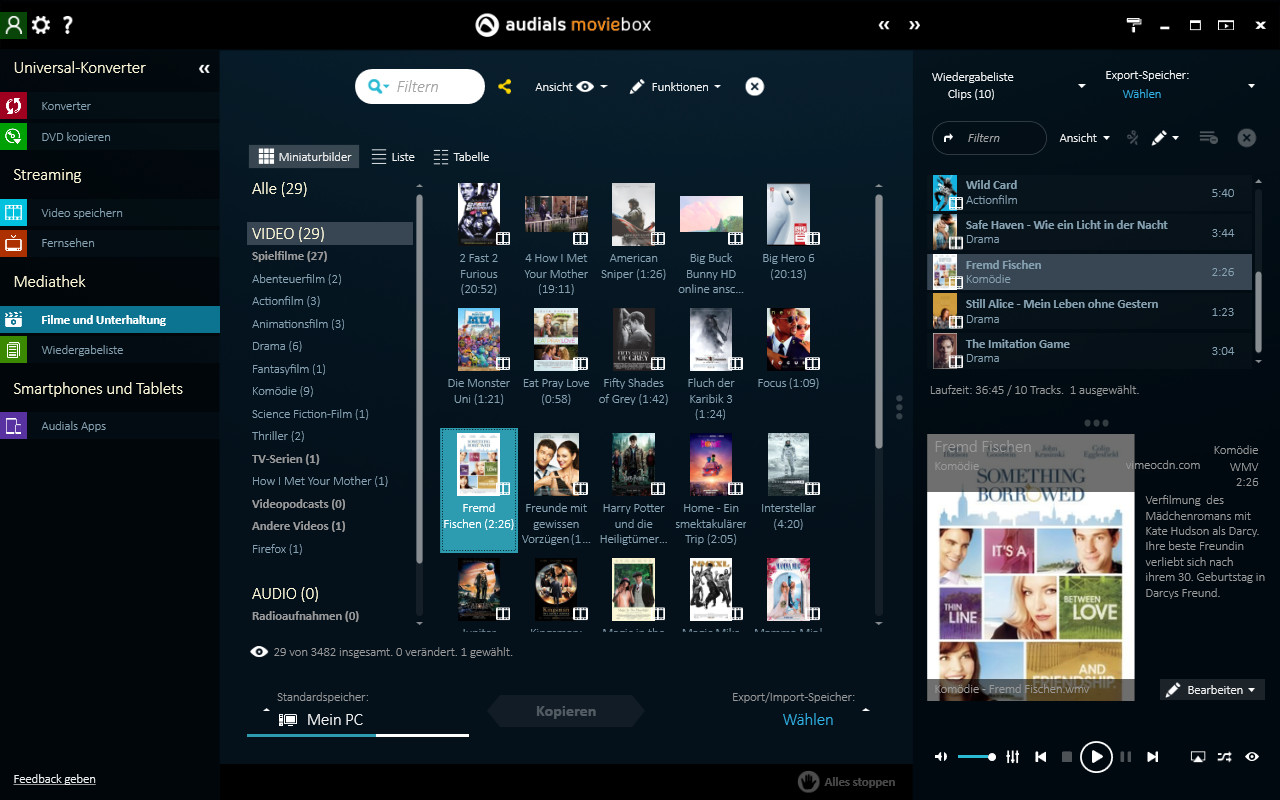
Task: Open Audials Apps in the sidebar
Action: tap(110, 426)
